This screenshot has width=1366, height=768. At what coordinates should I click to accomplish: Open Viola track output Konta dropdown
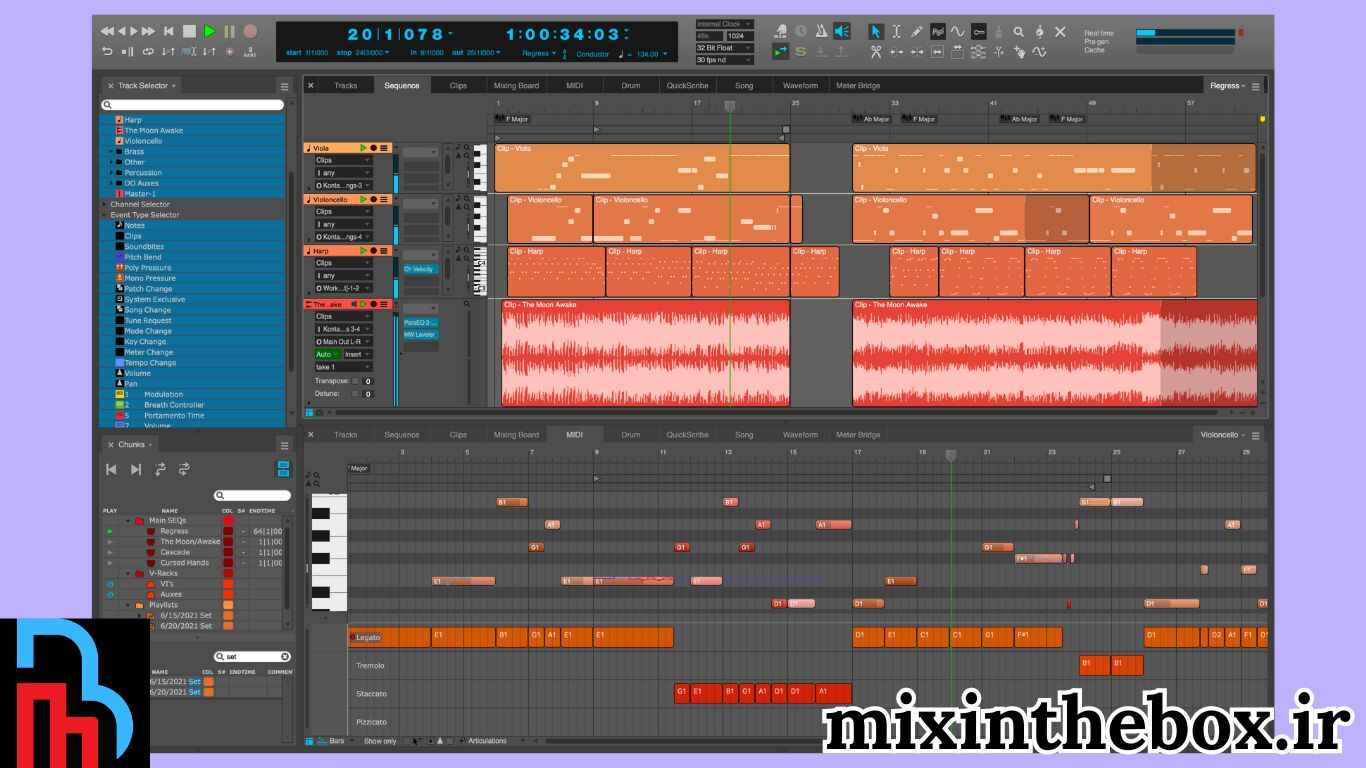coord(343,186)
